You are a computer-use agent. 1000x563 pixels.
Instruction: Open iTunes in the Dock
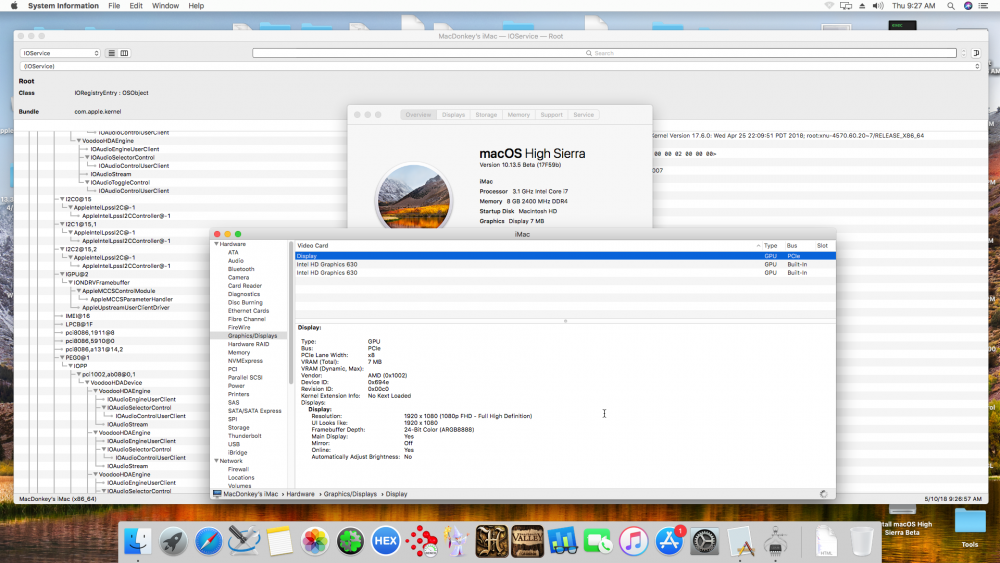633,541
